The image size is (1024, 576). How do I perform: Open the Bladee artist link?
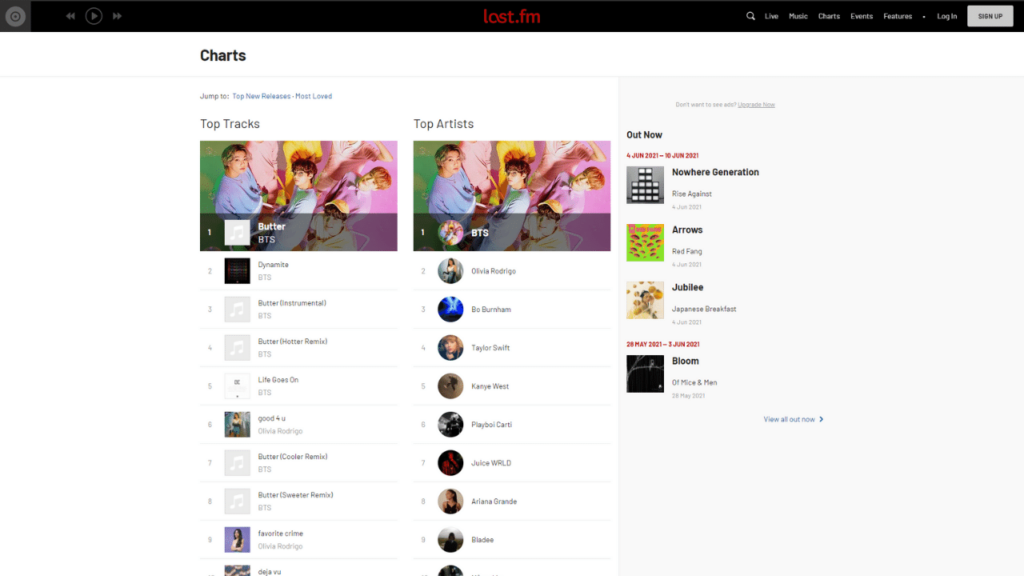(483, 540)
